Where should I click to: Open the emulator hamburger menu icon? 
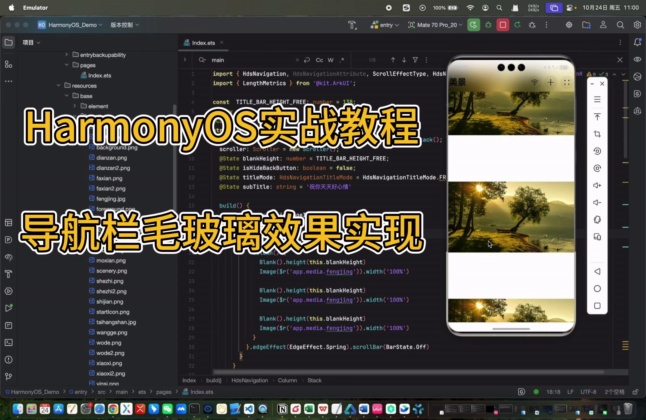pyautogui.click(x=597, y=100)
